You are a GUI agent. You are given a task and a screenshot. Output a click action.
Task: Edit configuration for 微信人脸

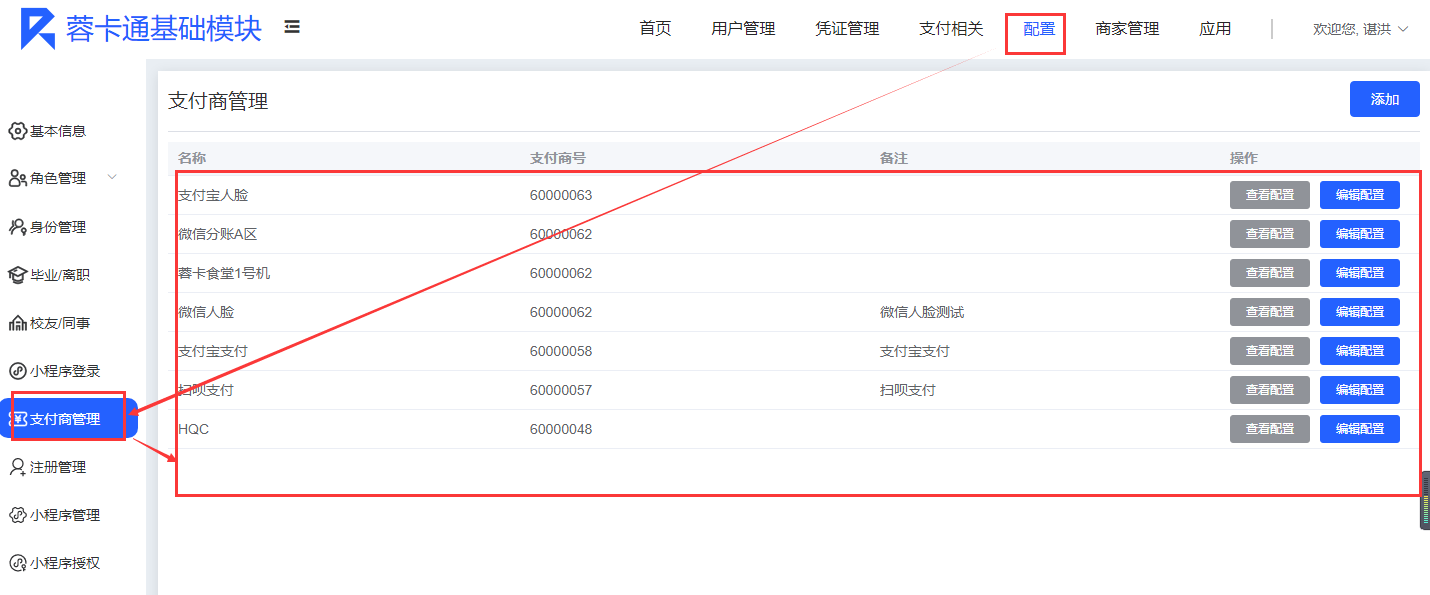[1359, 312]
